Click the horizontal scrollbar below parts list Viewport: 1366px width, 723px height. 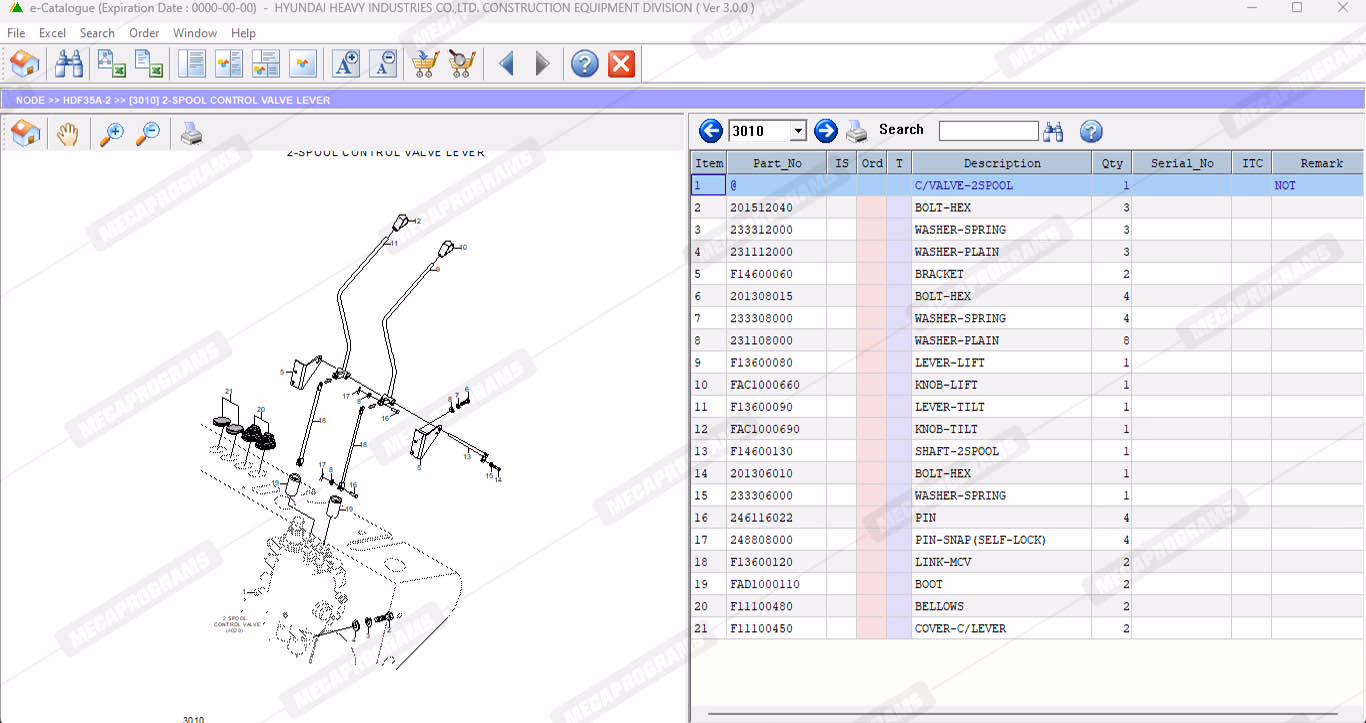point(1020,715)
